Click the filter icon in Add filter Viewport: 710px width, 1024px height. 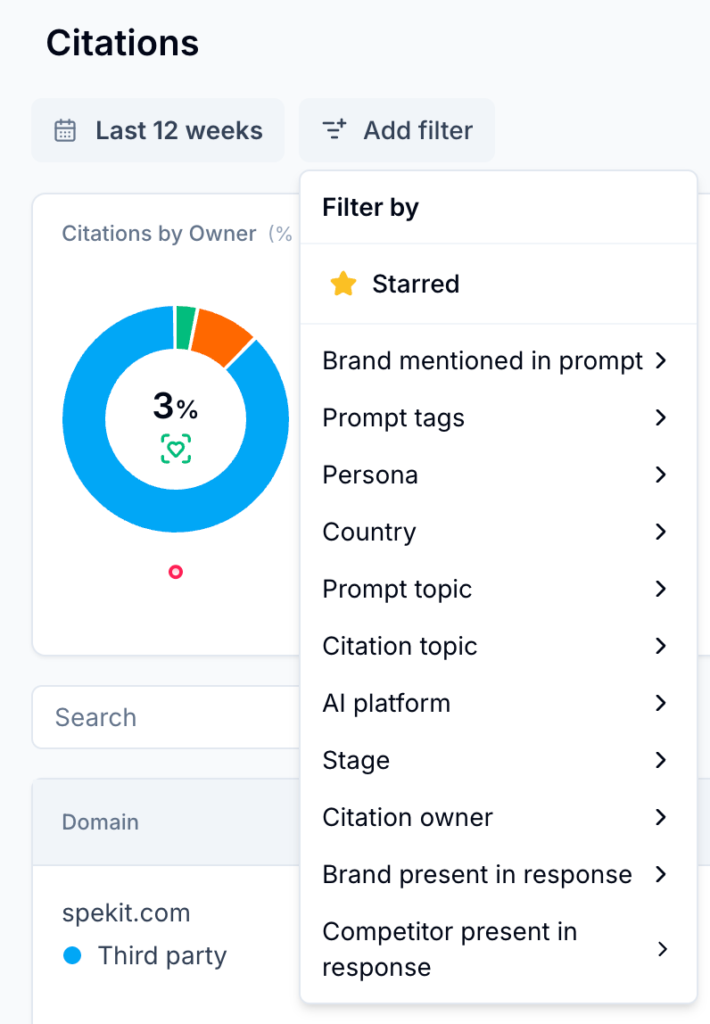point(334,130)
